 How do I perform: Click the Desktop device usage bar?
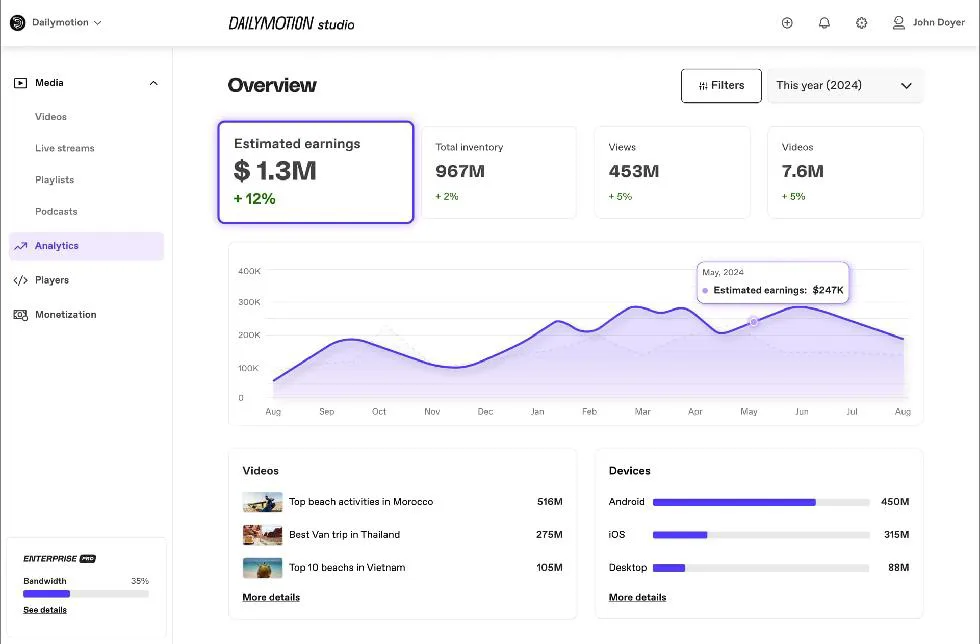pos(761,568)
